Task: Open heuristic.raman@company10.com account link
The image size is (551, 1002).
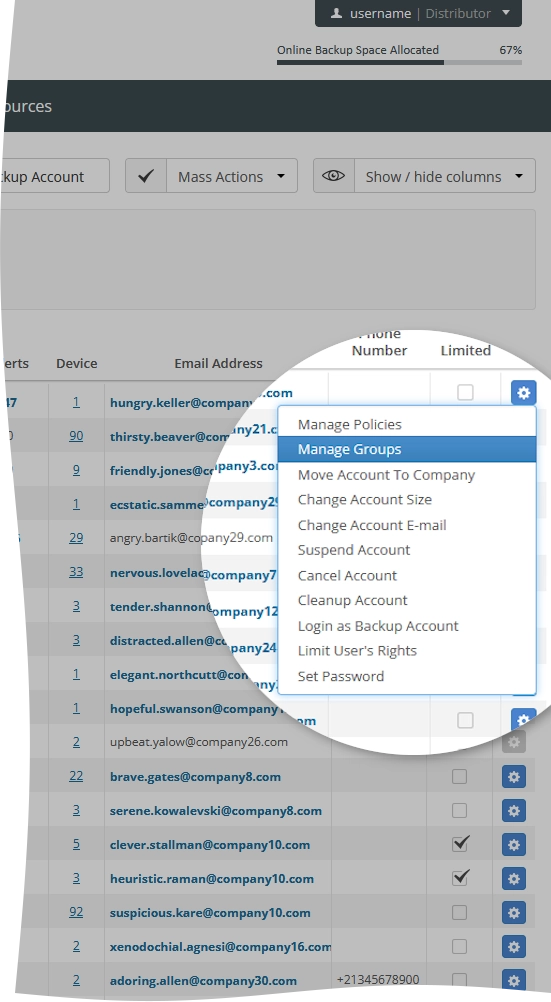Action: click(x=212, y=878)
